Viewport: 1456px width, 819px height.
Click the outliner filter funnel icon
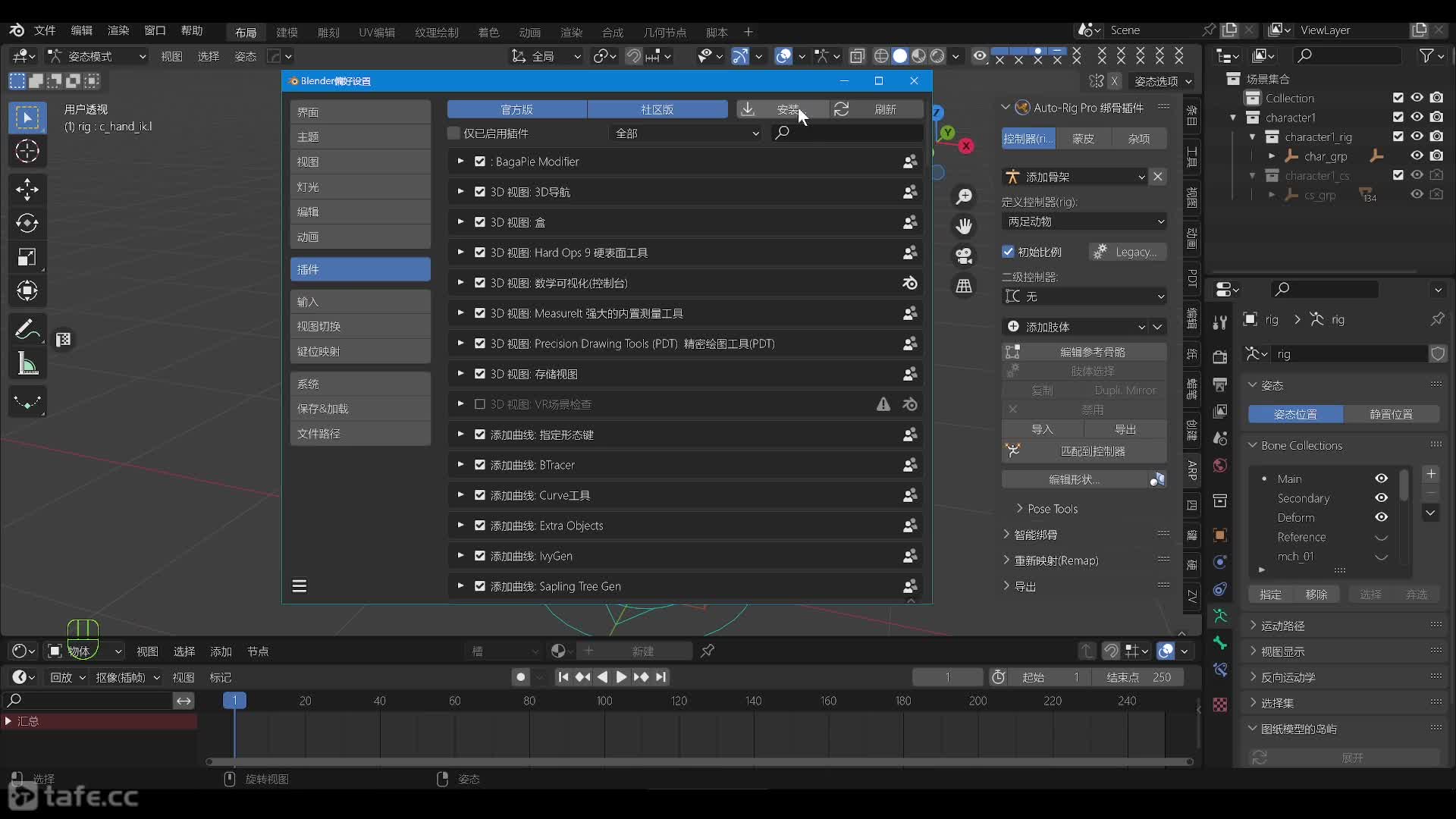(x=1427, y=56)
